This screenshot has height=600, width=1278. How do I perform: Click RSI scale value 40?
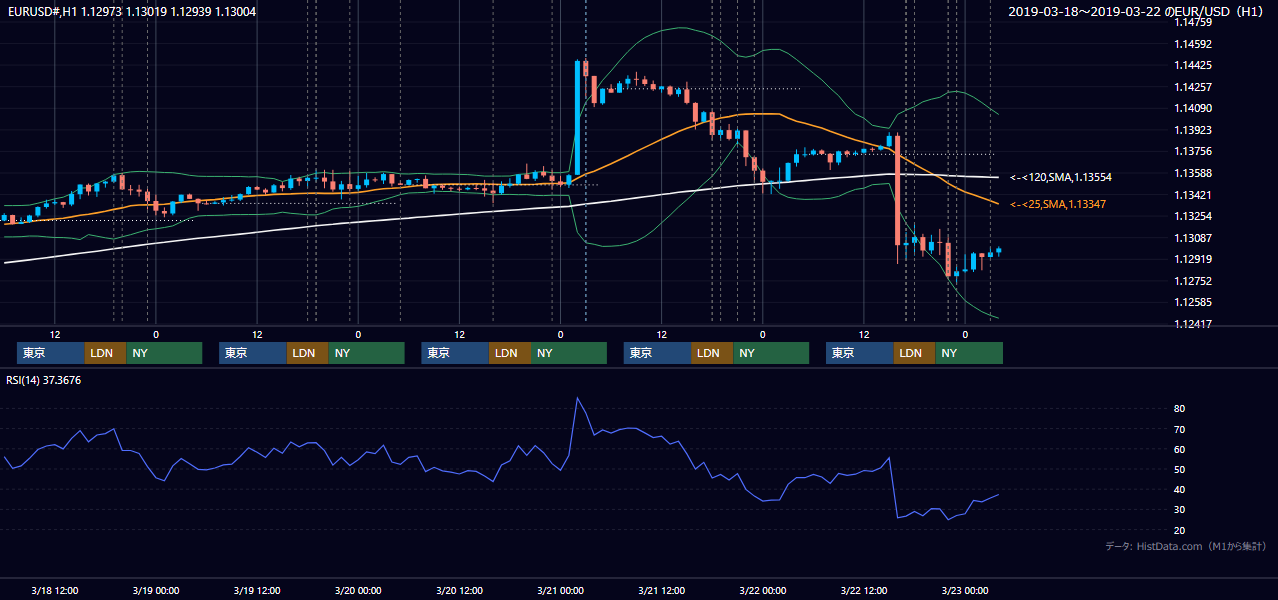click(1180, 489)
